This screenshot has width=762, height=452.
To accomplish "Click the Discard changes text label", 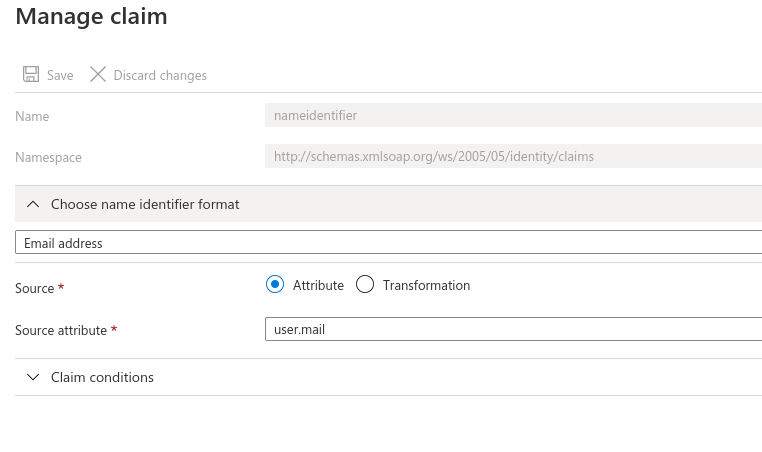I will click(160, 75).
